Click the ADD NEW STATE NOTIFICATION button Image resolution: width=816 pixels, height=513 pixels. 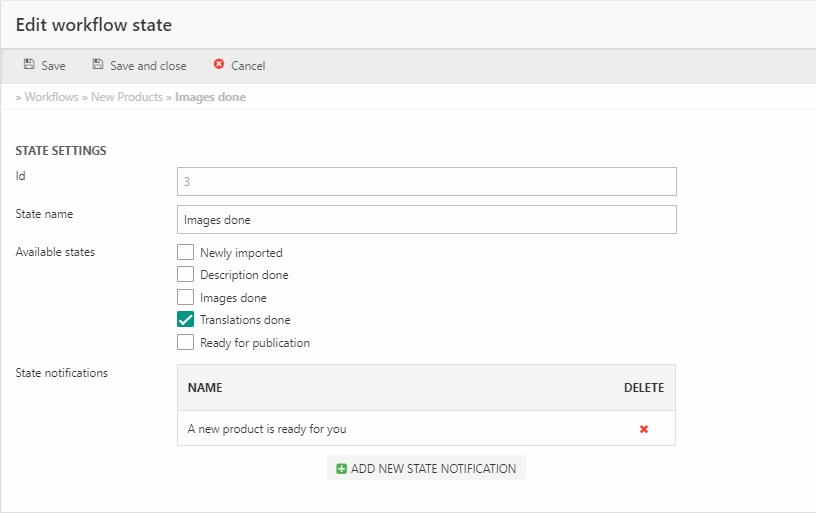(426, 468)
